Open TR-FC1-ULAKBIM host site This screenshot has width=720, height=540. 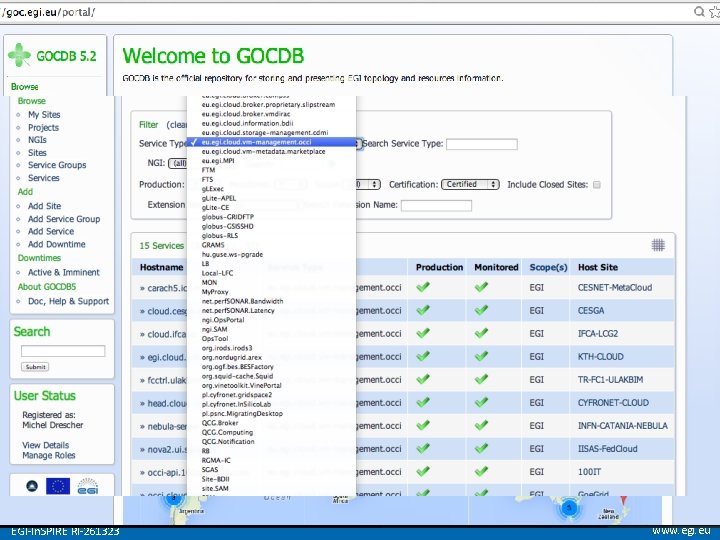pyautogui.click(x=610, y=380)
